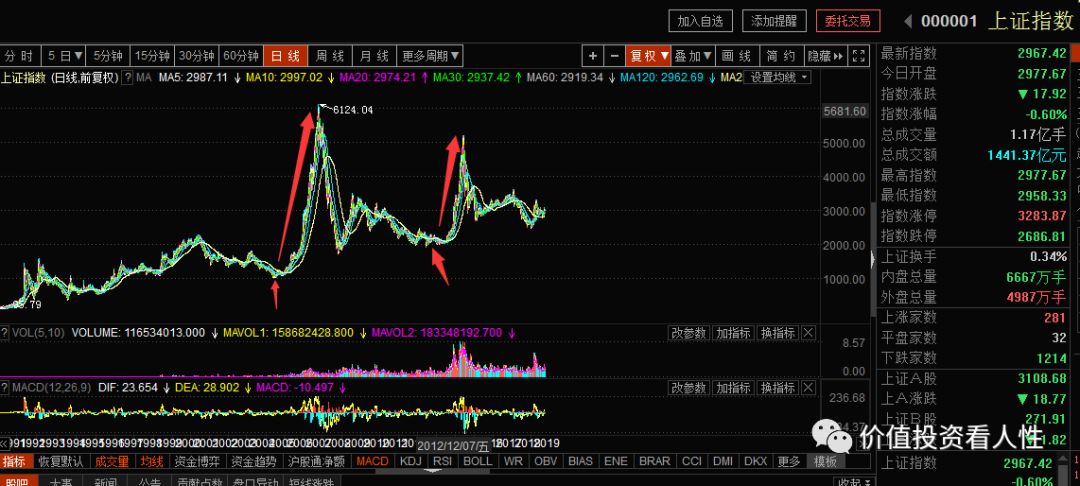Toggle fullscreen chart icon
This screenshot has width=1080, height=486.
[x=858, y=56]
